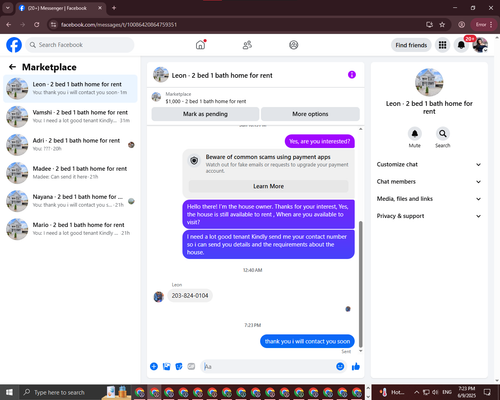
Task: Open more actions plus icon
Action: pos(154,367)
